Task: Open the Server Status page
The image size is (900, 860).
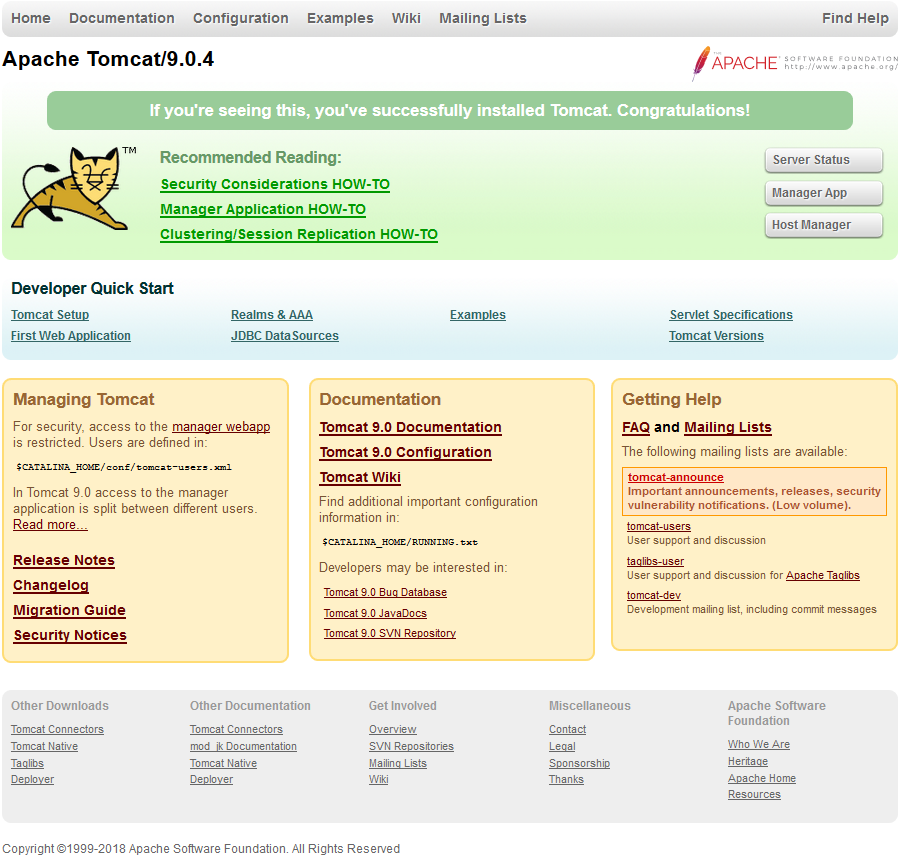Action: (x=823, y=160)
